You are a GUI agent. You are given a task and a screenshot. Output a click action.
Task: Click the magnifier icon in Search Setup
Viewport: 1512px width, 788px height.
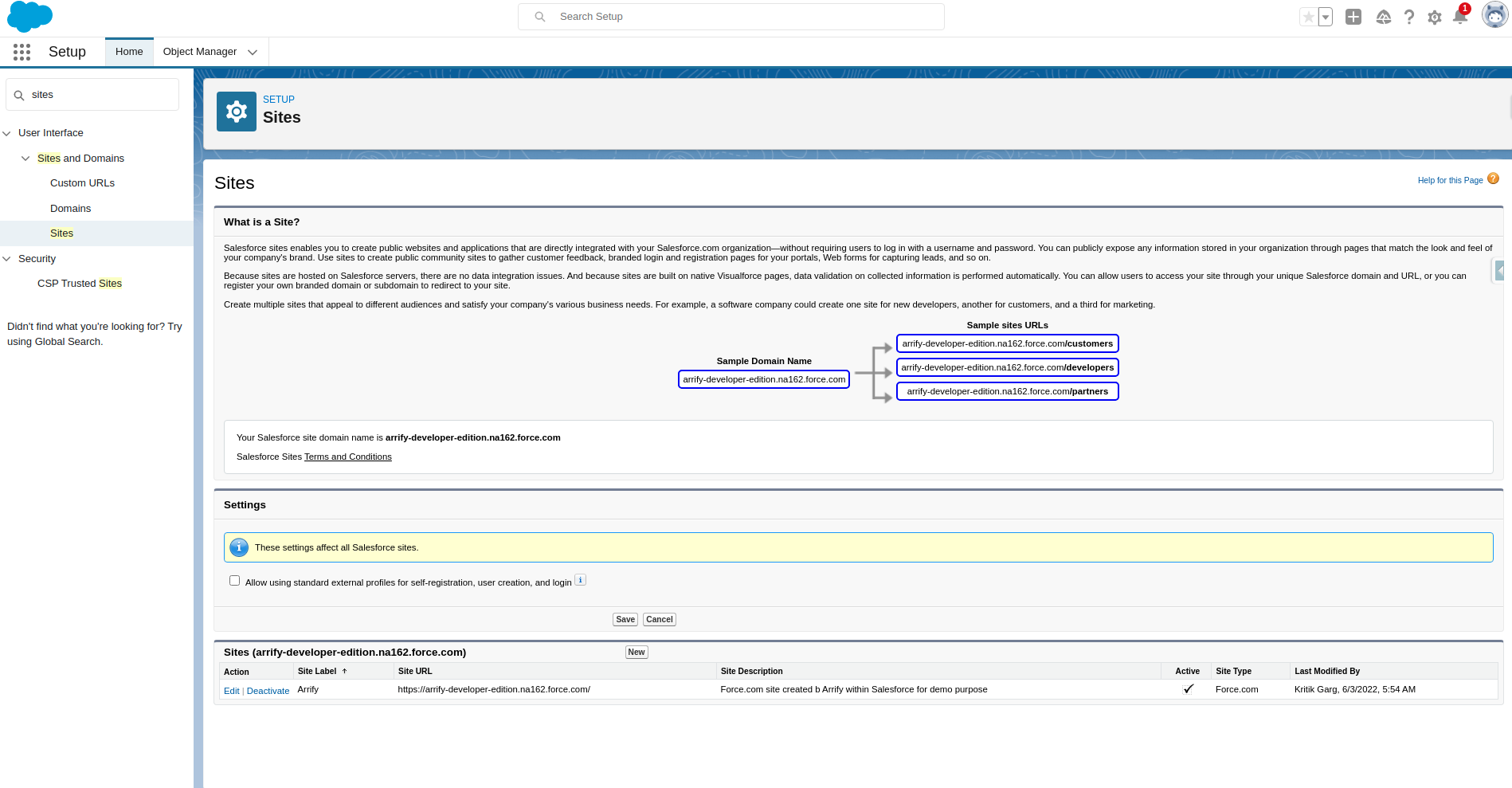click(x=540, y=17)
